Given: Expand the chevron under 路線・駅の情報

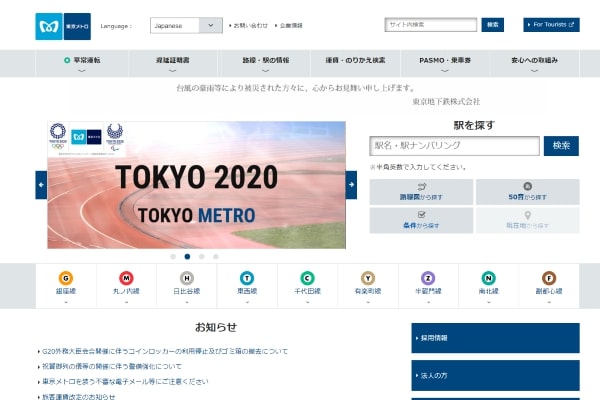Looking at the screenshot, I should click(x=266, y=71).
